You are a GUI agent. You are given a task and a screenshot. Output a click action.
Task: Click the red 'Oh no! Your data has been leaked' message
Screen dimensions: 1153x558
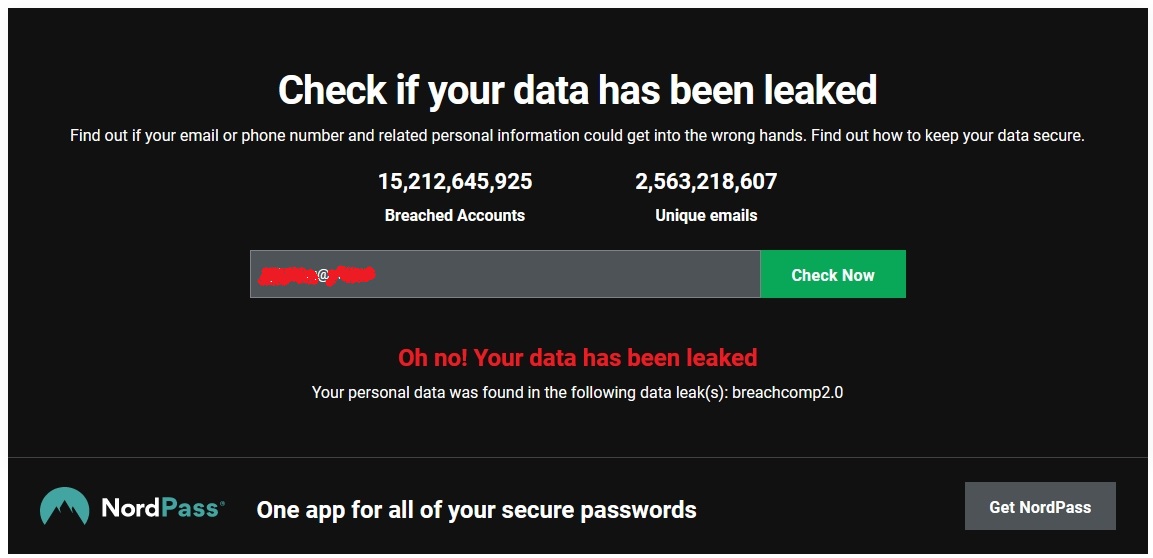coord(577,357)
